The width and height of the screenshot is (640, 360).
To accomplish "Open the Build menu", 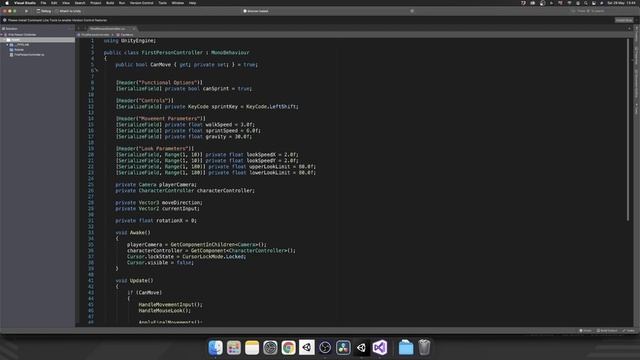I will click(x=110, y=3).
